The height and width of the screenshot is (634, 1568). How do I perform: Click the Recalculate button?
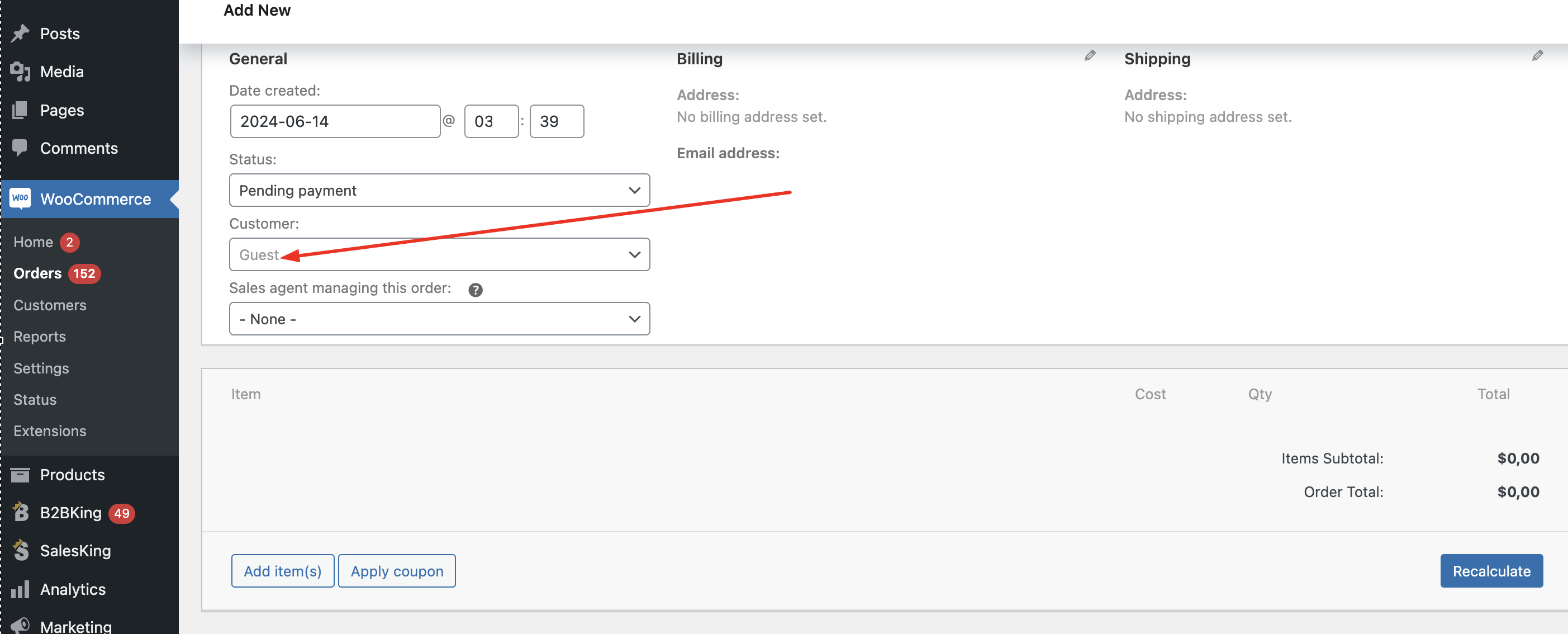click(x=1491, y=571)
